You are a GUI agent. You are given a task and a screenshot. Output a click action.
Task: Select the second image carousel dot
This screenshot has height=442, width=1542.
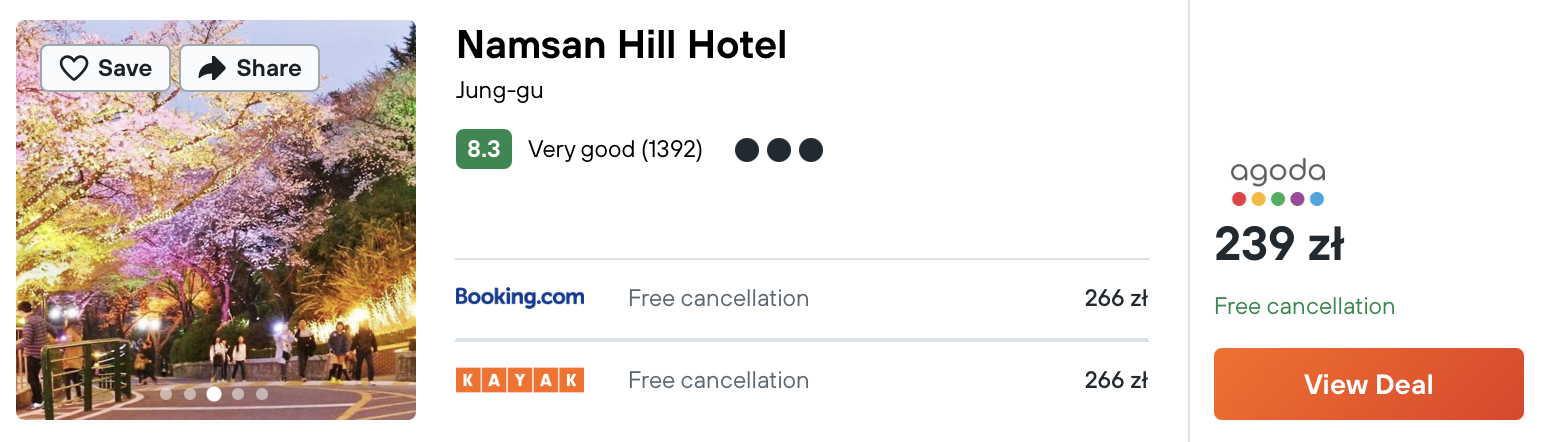190,394
